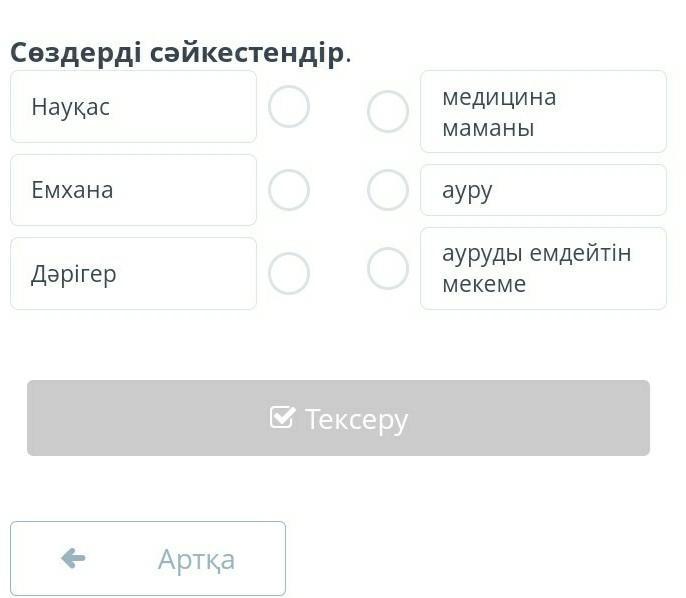Select the circle beside ауру
This screenshot has height=598, width=686.
click(x=388, y=190)
